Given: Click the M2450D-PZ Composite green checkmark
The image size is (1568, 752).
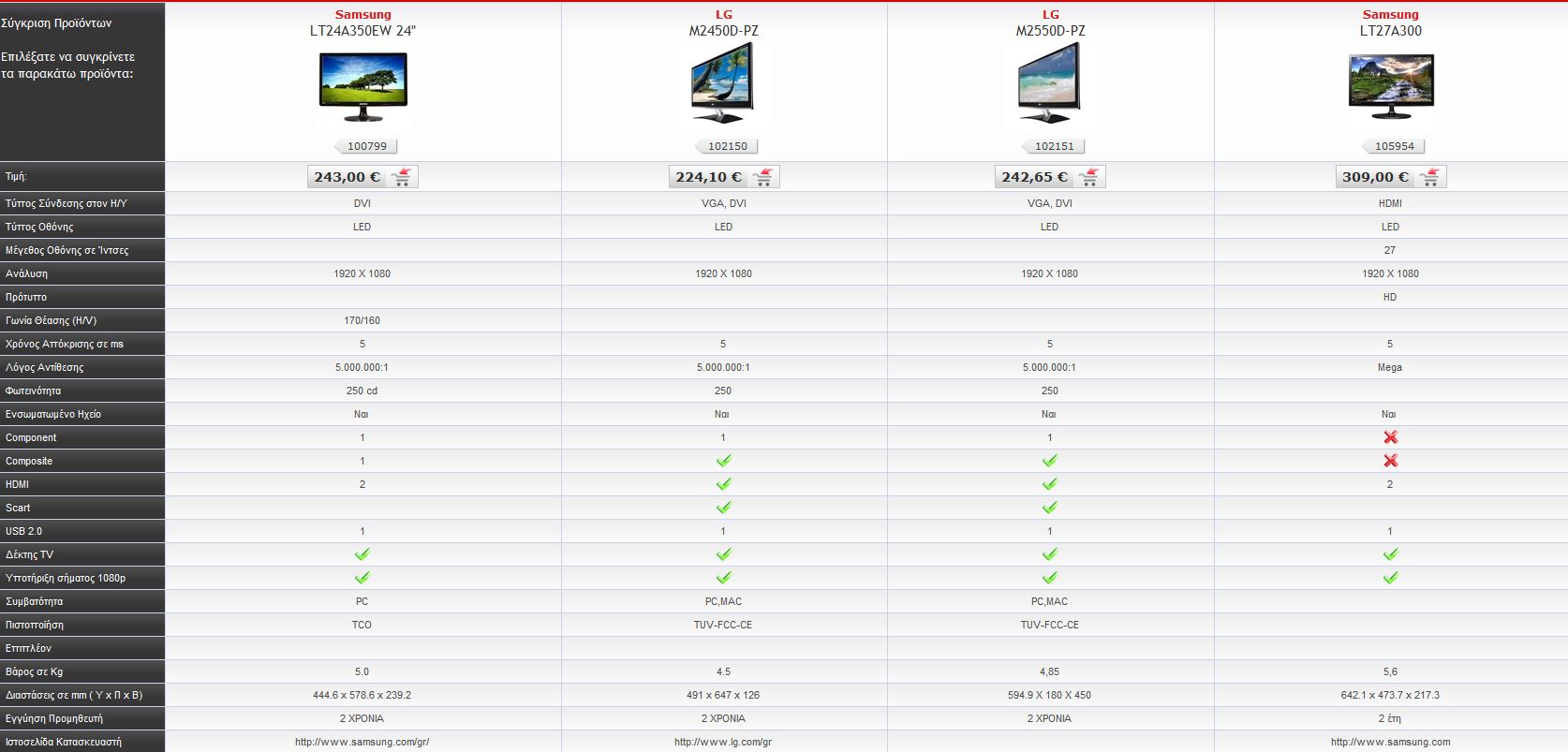Looking at the screenshot, I should coord(723,461).
